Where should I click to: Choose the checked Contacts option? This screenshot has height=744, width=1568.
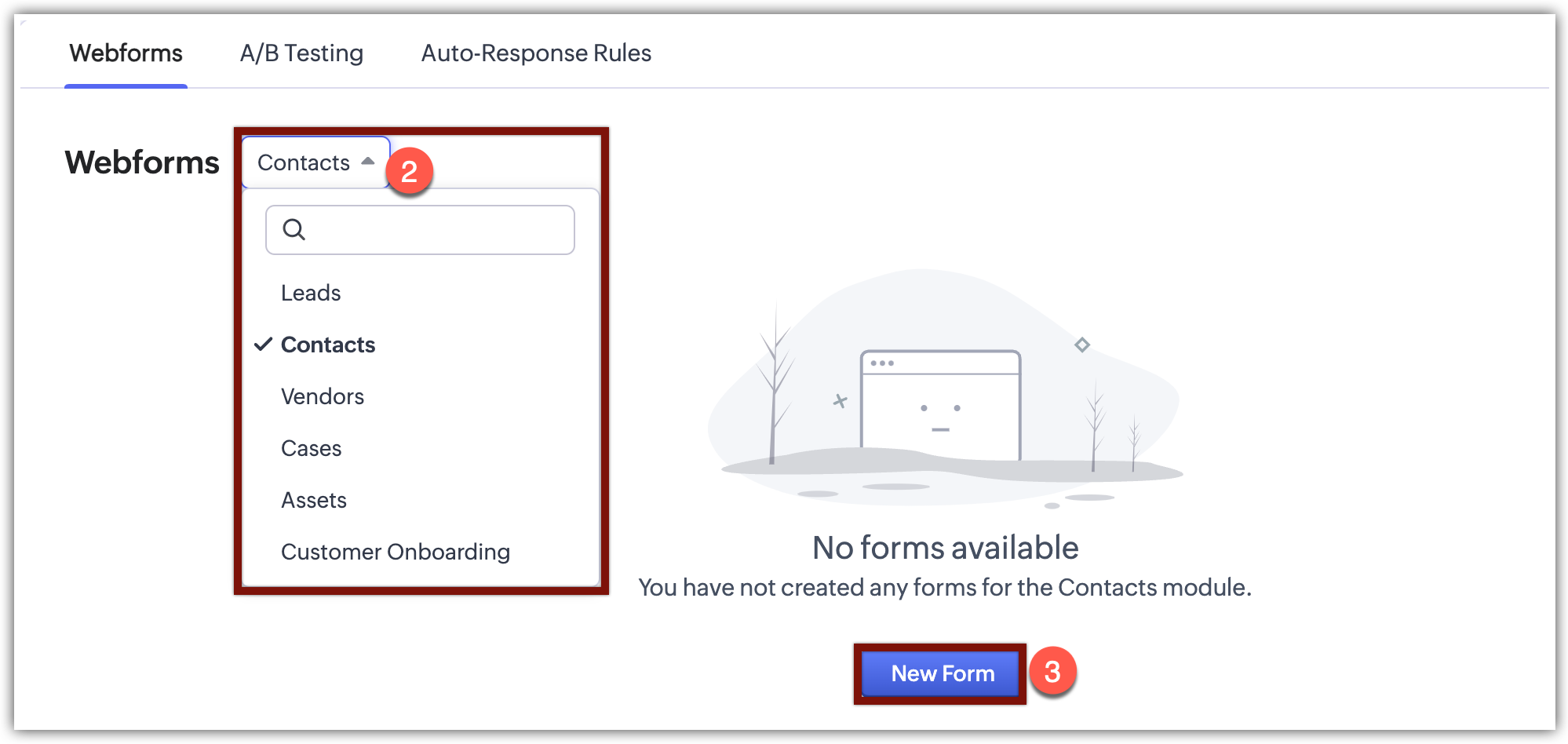click(x=328, y=345)
